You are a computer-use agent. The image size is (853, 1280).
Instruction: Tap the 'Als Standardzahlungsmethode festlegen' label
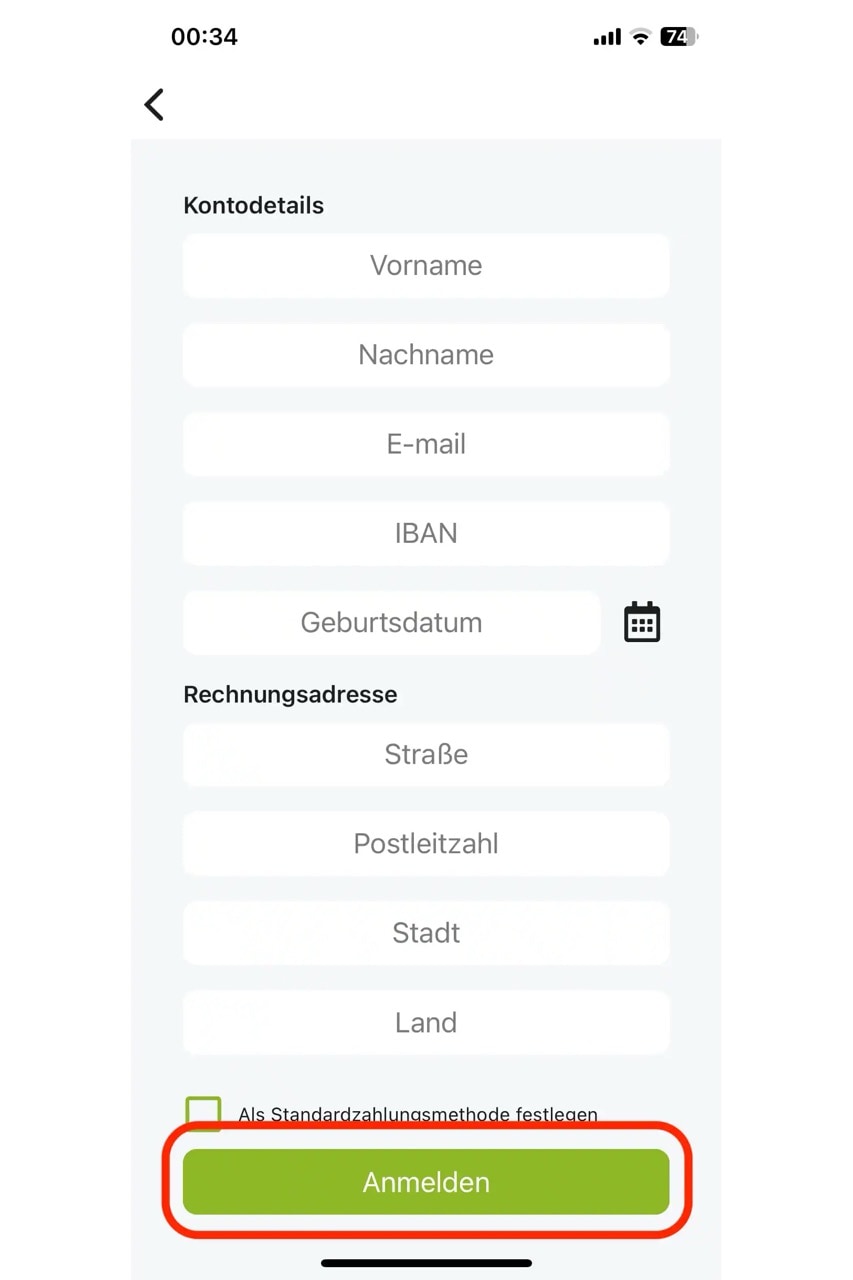point(418,1114)
